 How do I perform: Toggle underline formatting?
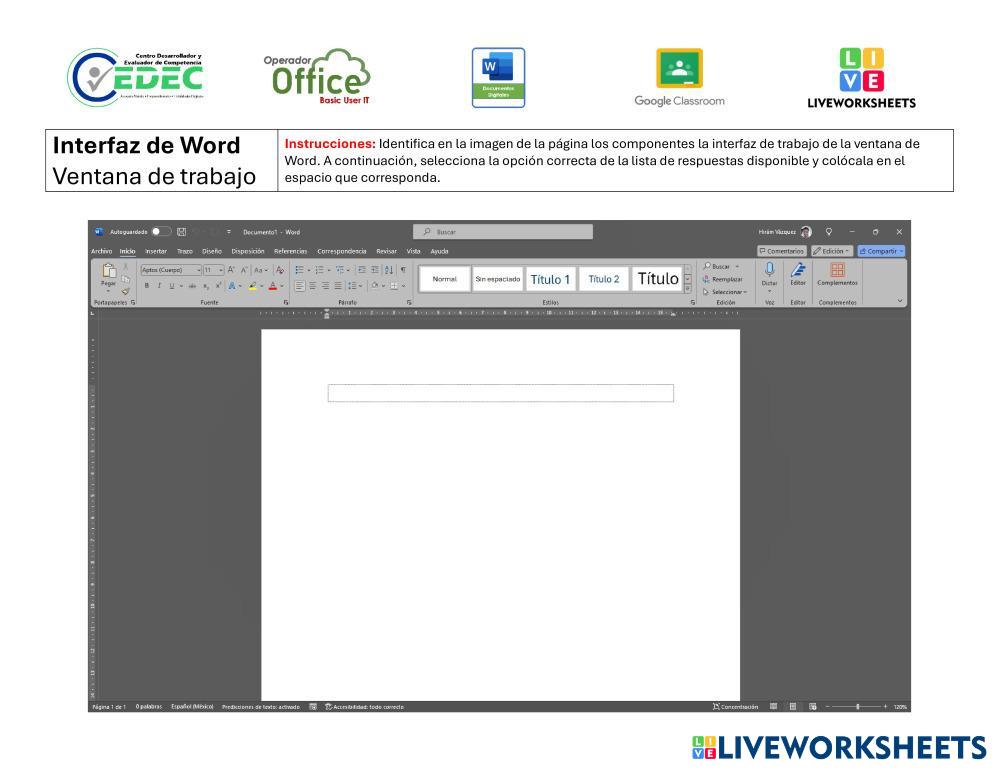tap(171, 286)
